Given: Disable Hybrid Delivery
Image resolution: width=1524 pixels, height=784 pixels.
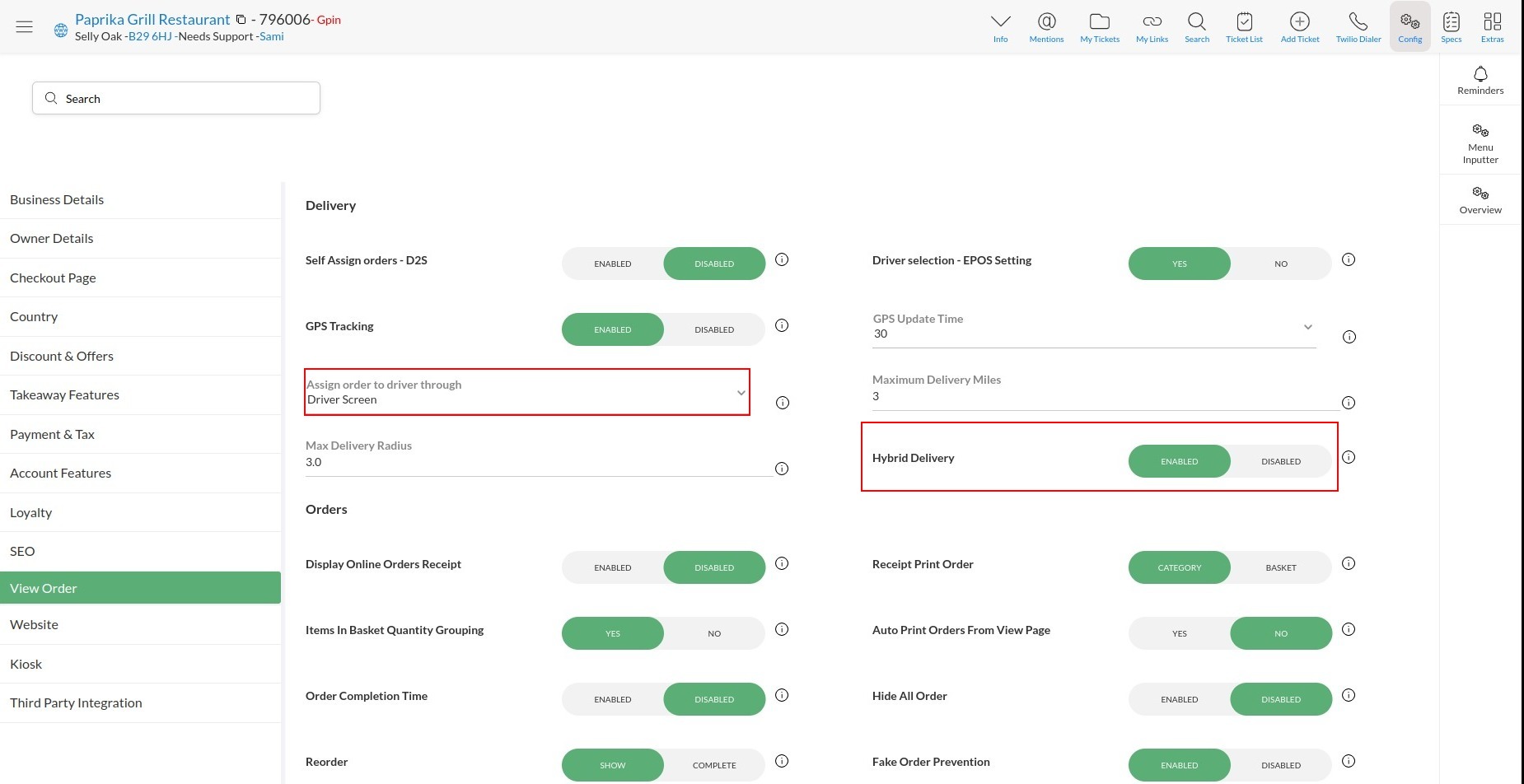Looking at the screenshot, I should pyautogui.click(x=1281, y=461).
